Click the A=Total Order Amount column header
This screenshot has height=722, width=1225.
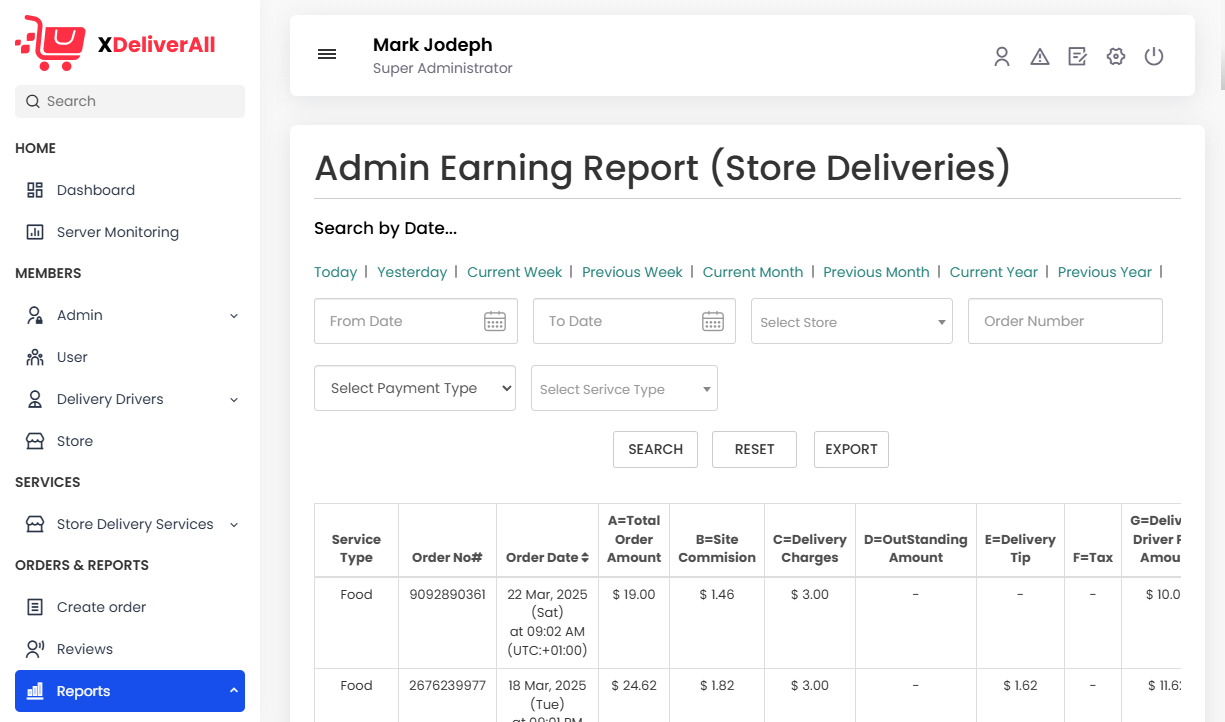pos(634,539)
